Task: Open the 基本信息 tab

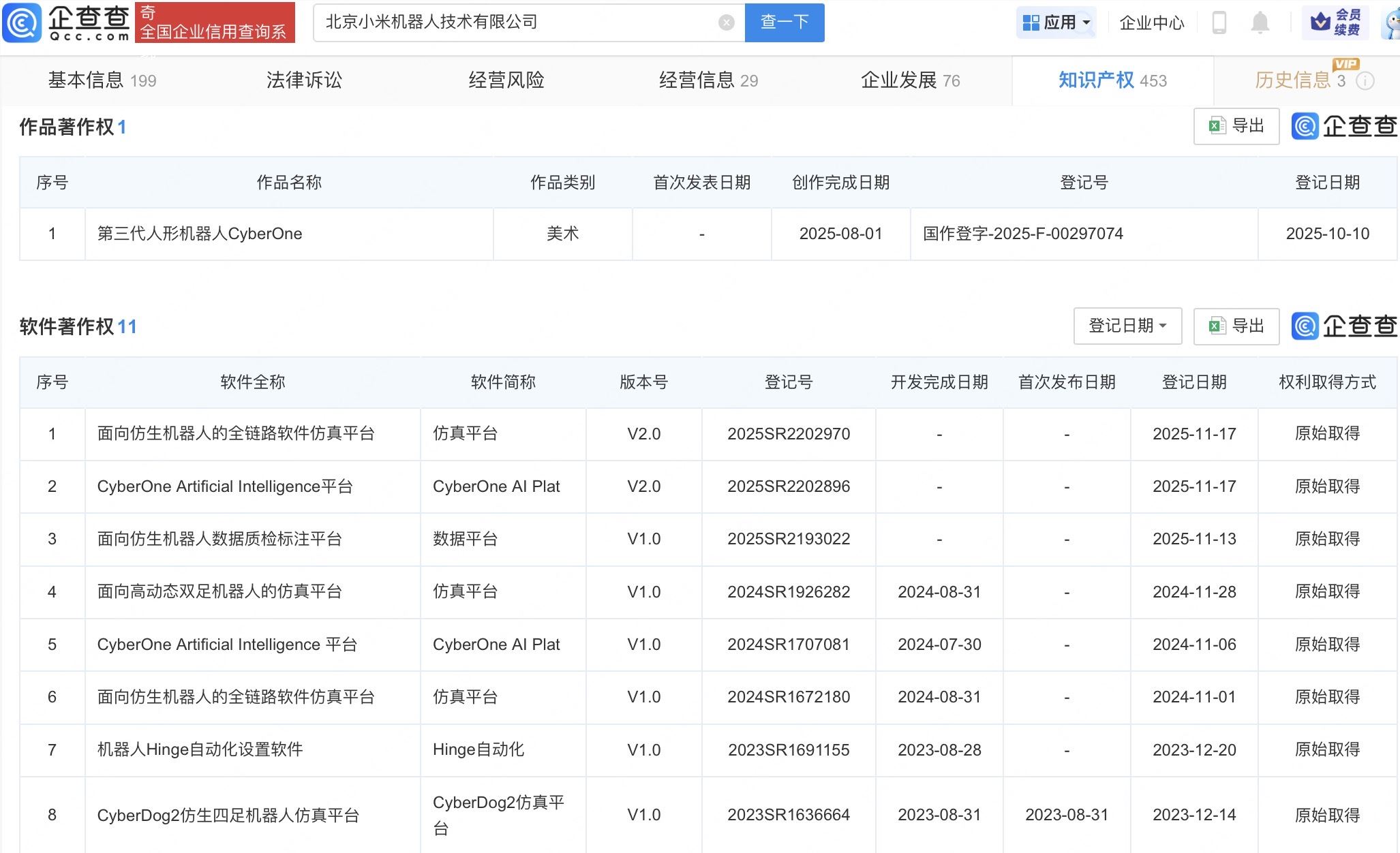Action: [x=85, y=80]
